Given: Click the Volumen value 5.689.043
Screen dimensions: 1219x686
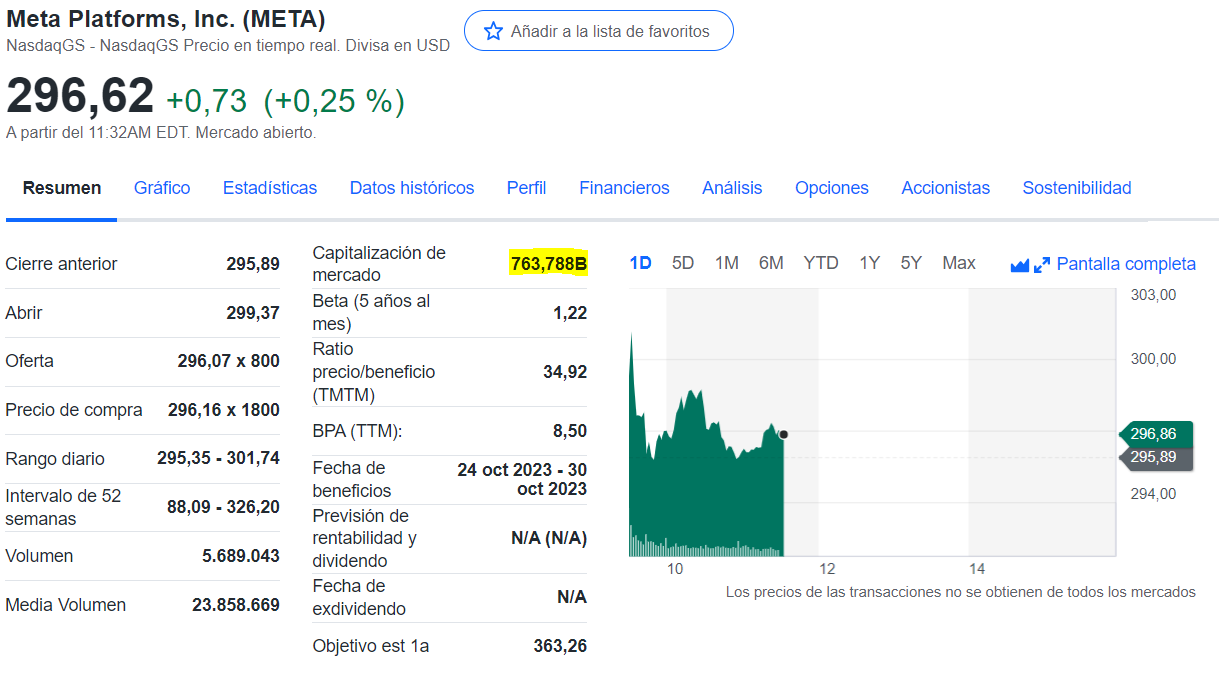Looking at the screenshot, I should click(241, 556).
